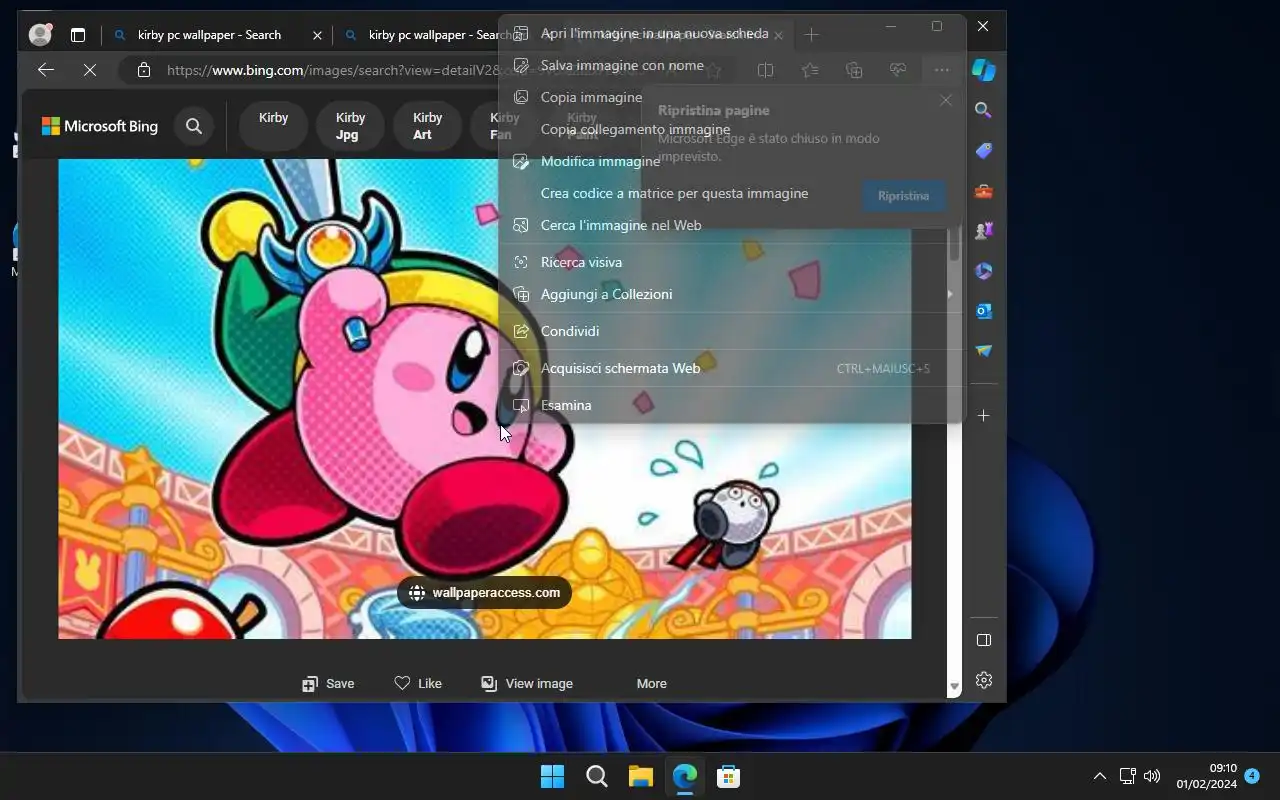Open sidebar settings gear

[984, 680]
